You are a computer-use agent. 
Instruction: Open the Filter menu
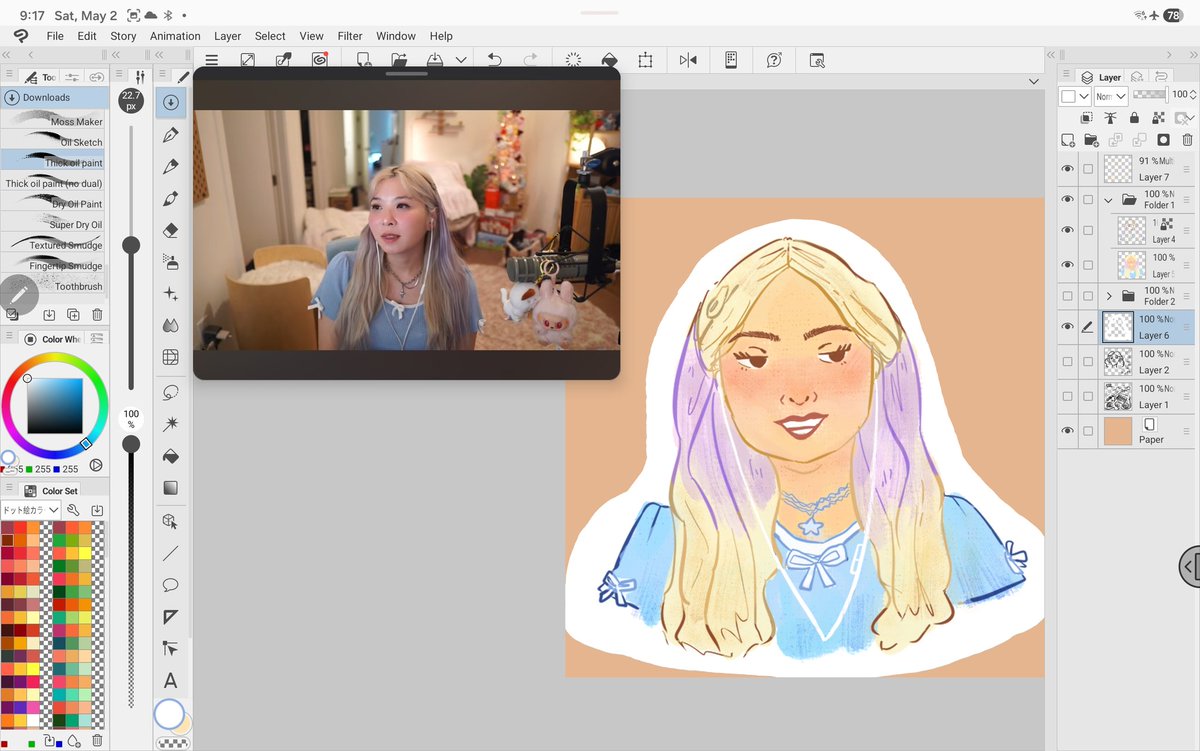pyautogui.click(x=350, y=36)
